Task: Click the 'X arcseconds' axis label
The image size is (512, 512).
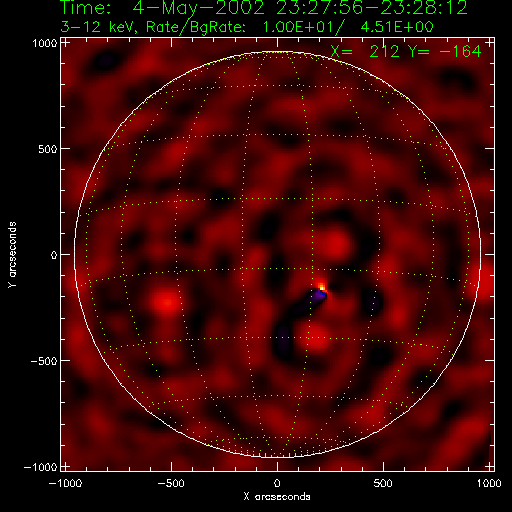Action: pos(277,497)
